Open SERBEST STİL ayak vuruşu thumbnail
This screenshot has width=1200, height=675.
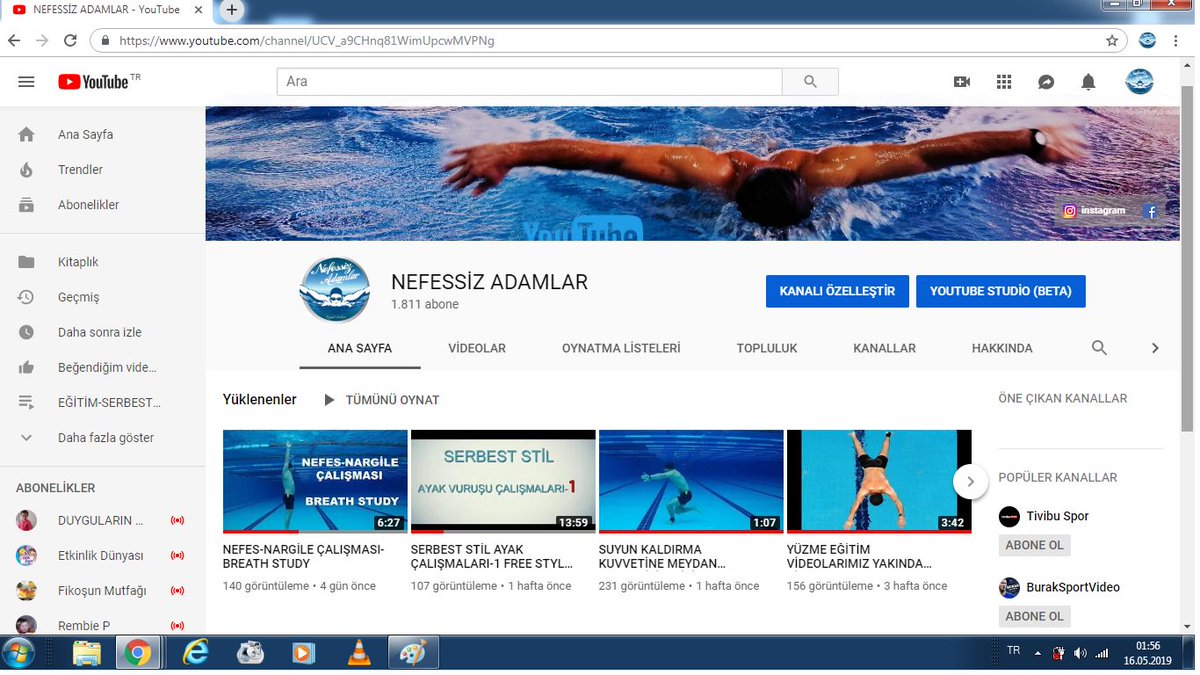[x=503, y=481]
